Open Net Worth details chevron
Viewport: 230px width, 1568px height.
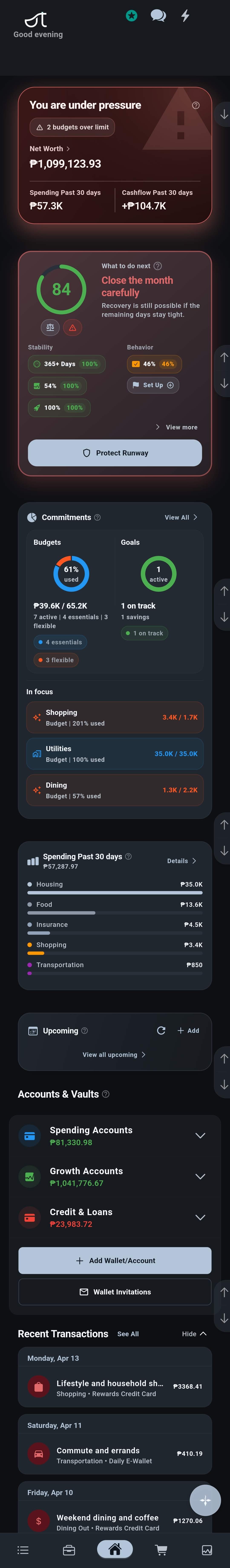(69, 149)
